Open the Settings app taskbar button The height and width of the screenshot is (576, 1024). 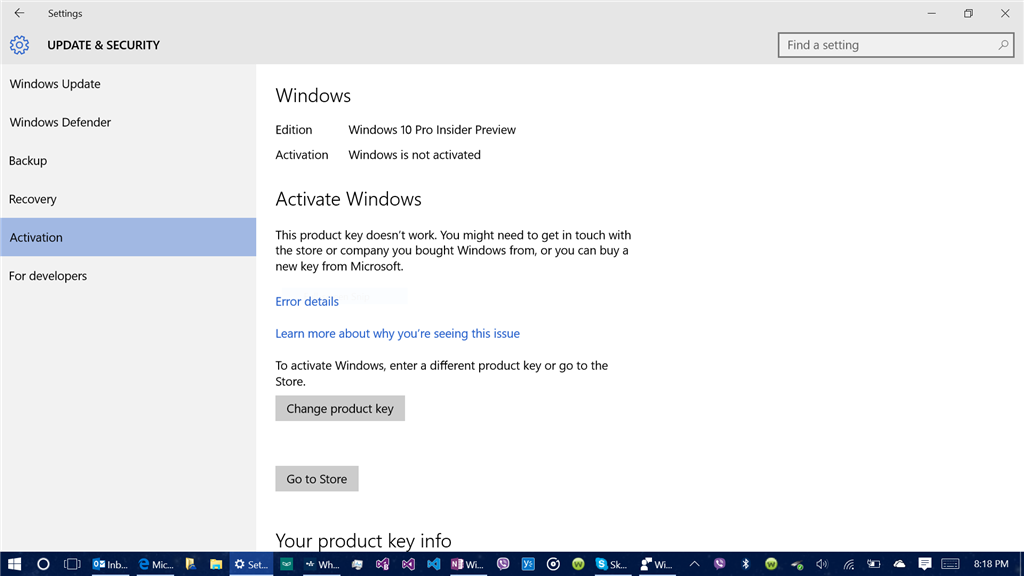(251, 564)
